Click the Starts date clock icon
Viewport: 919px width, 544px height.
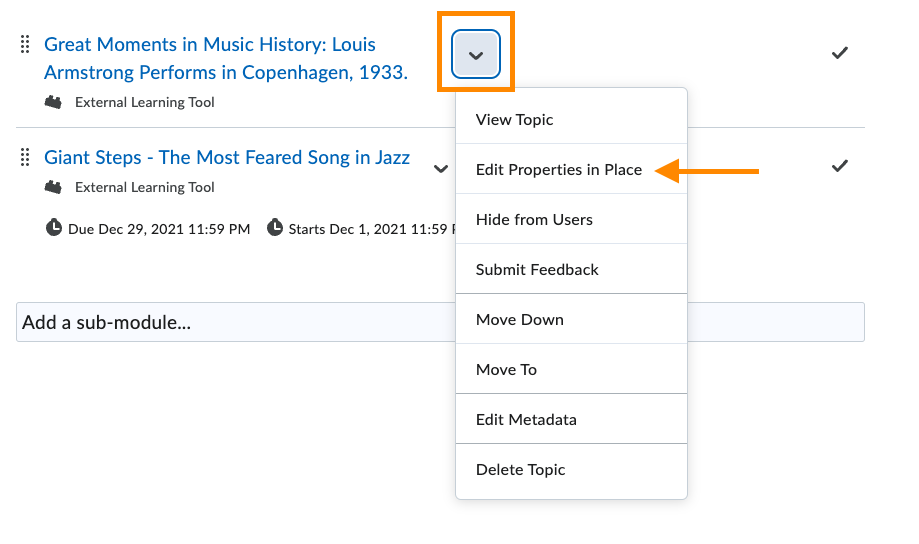pyautogui.click(x=275, y=228)
